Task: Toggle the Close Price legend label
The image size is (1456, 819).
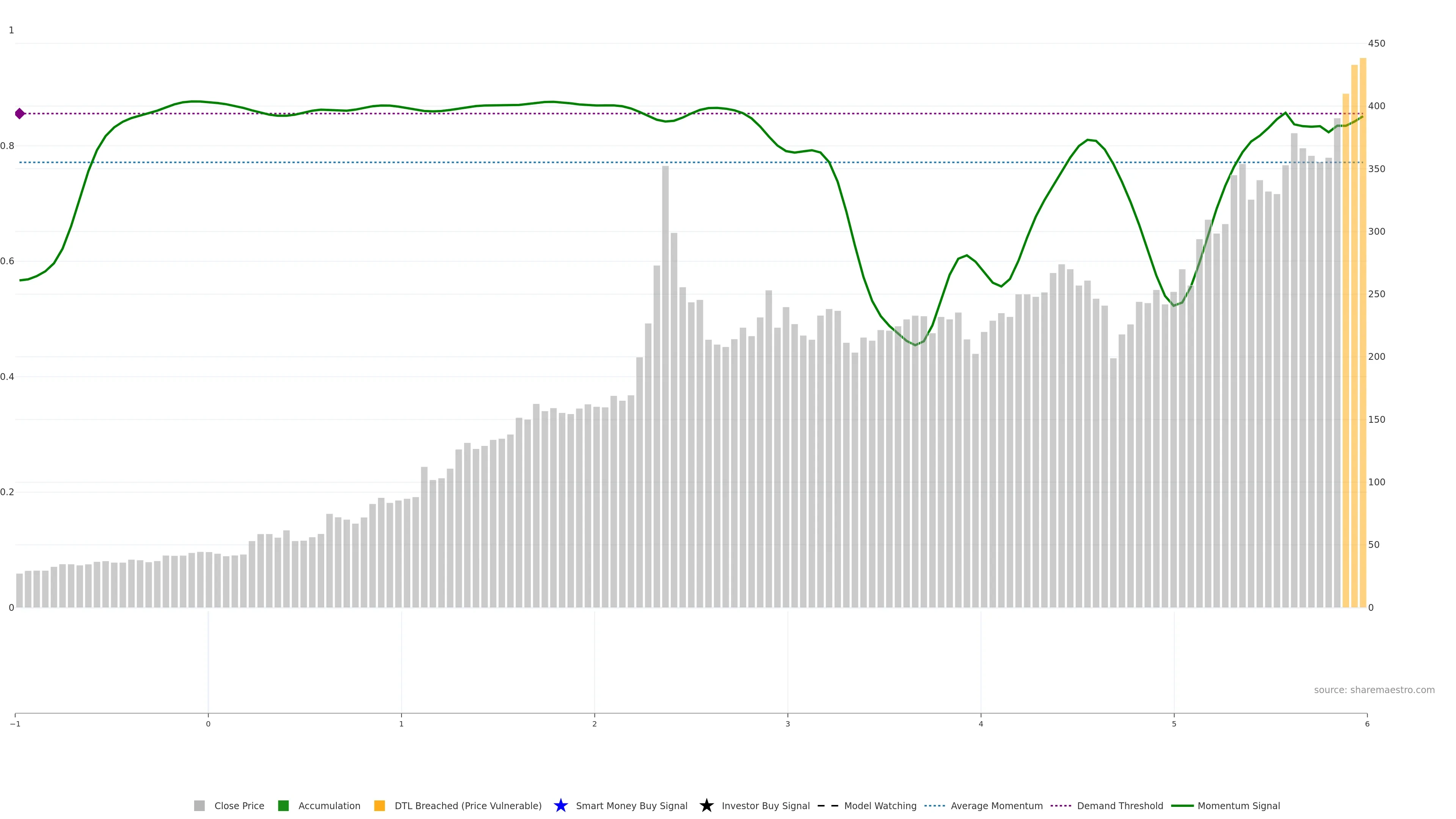Action: (239, 805)
